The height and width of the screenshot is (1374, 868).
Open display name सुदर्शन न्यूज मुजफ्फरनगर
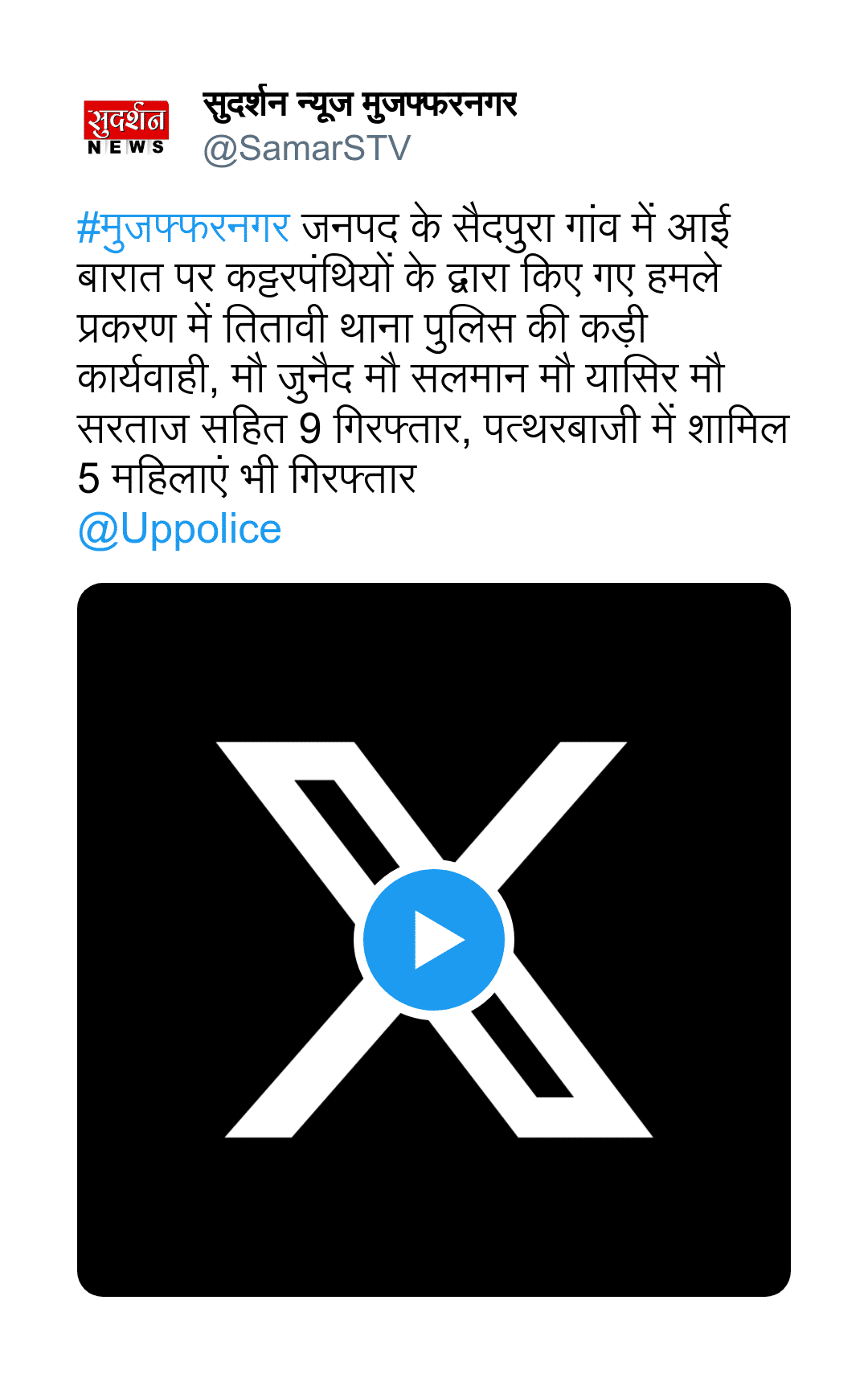click(359, 105)
